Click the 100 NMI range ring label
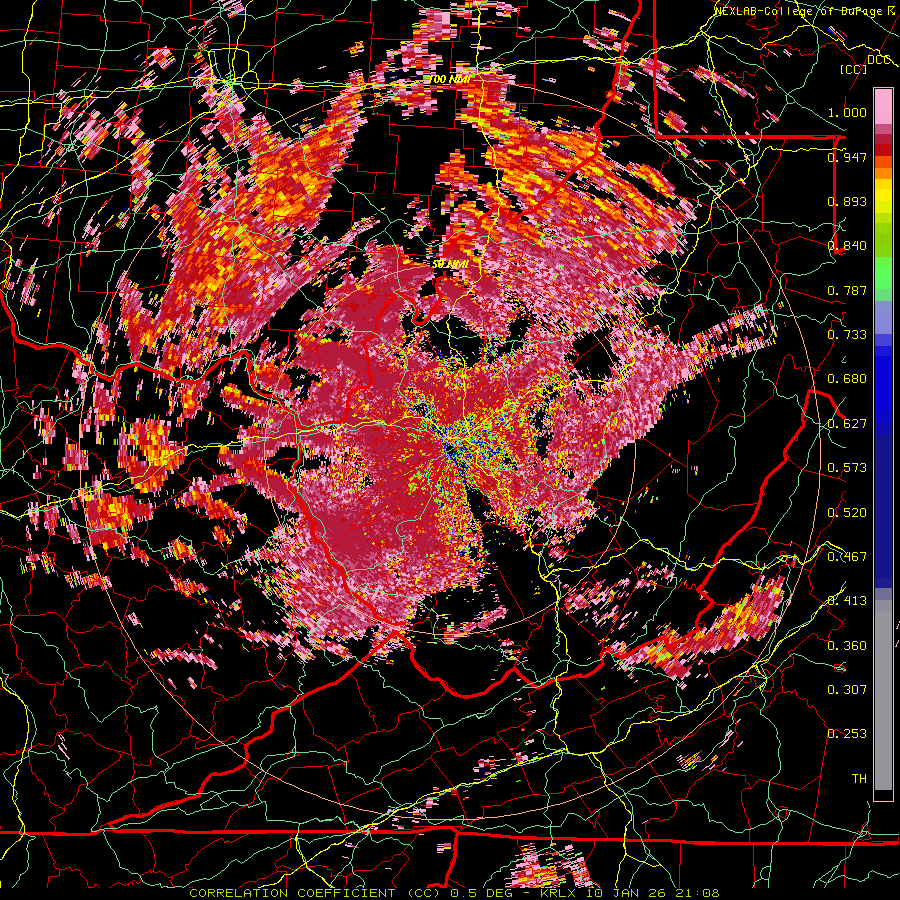The image size is (900, 900). (451, 79)
